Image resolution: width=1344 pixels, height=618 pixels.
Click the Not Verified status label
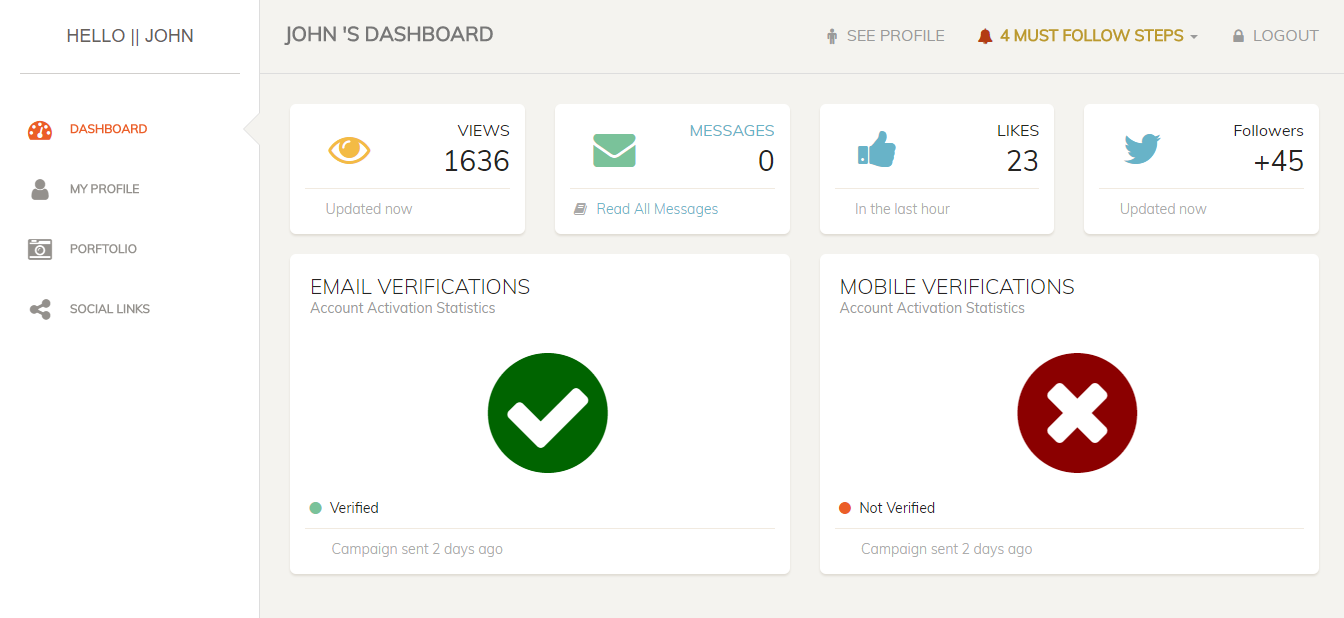tap(897, 508)
